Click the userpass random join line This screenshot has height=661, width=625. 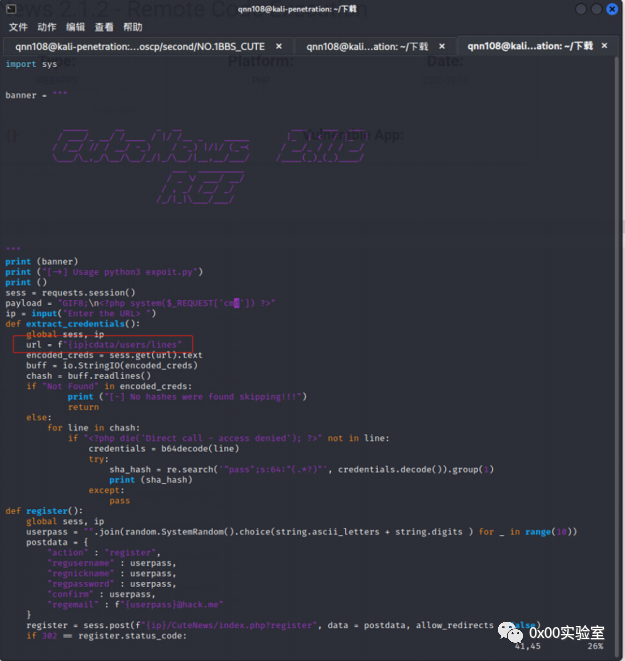coord(301,532)
